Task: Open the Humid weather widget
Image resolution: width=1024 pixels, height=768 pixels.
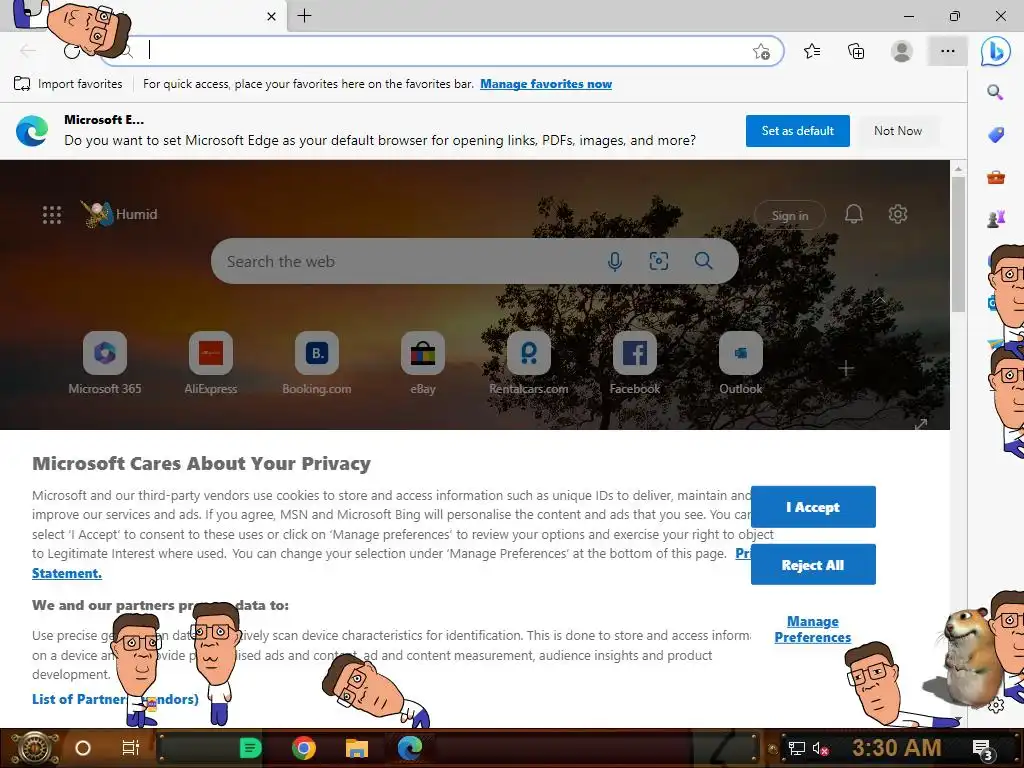Action: pos(120,214)
